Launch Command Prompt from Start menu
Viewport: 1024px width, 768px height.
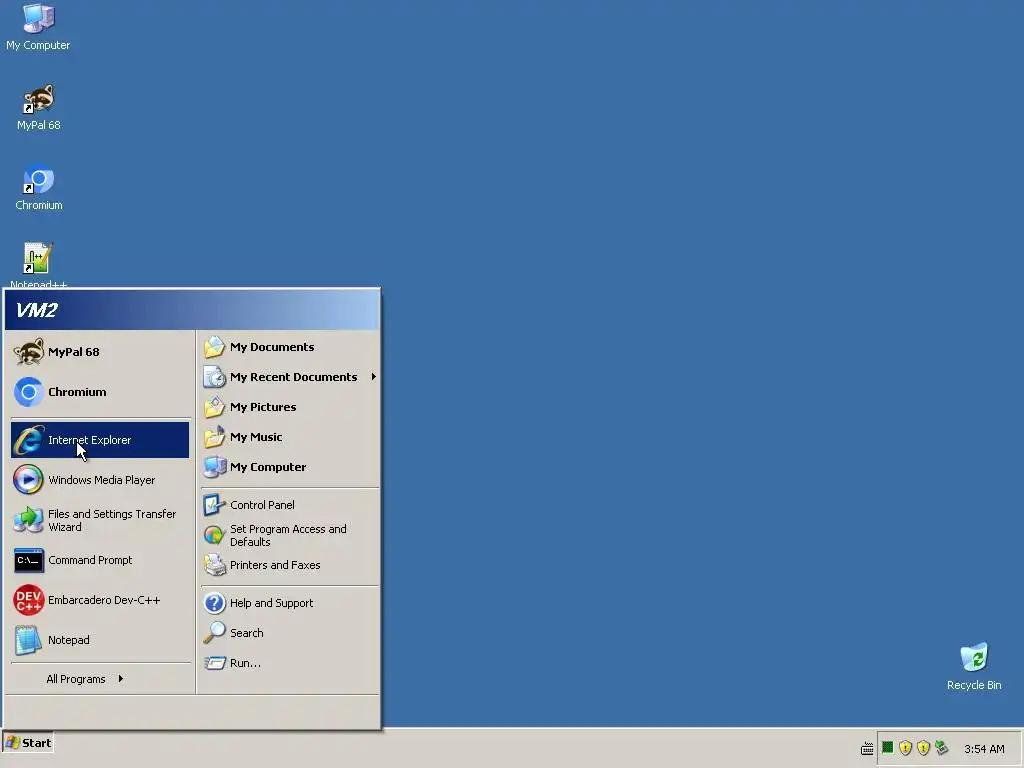pyautogui.click(x=100, y=560)
